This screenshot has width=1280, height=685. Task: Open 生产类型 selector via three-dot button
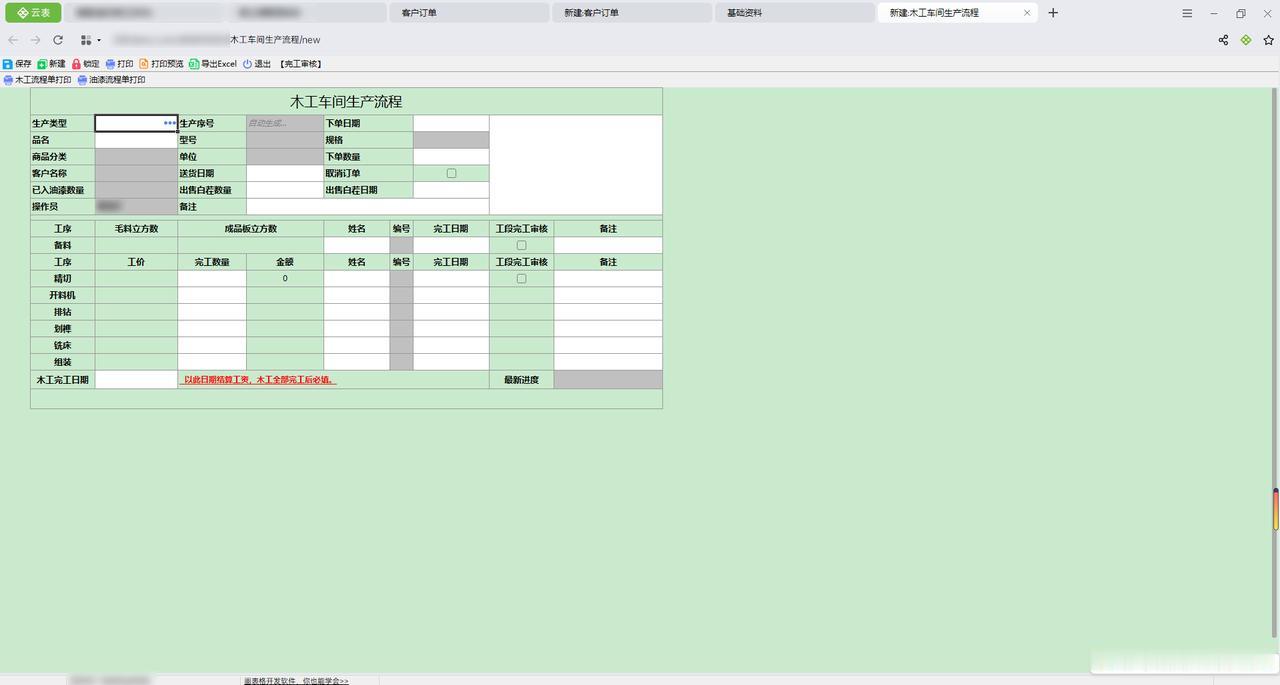click(170, 123)
